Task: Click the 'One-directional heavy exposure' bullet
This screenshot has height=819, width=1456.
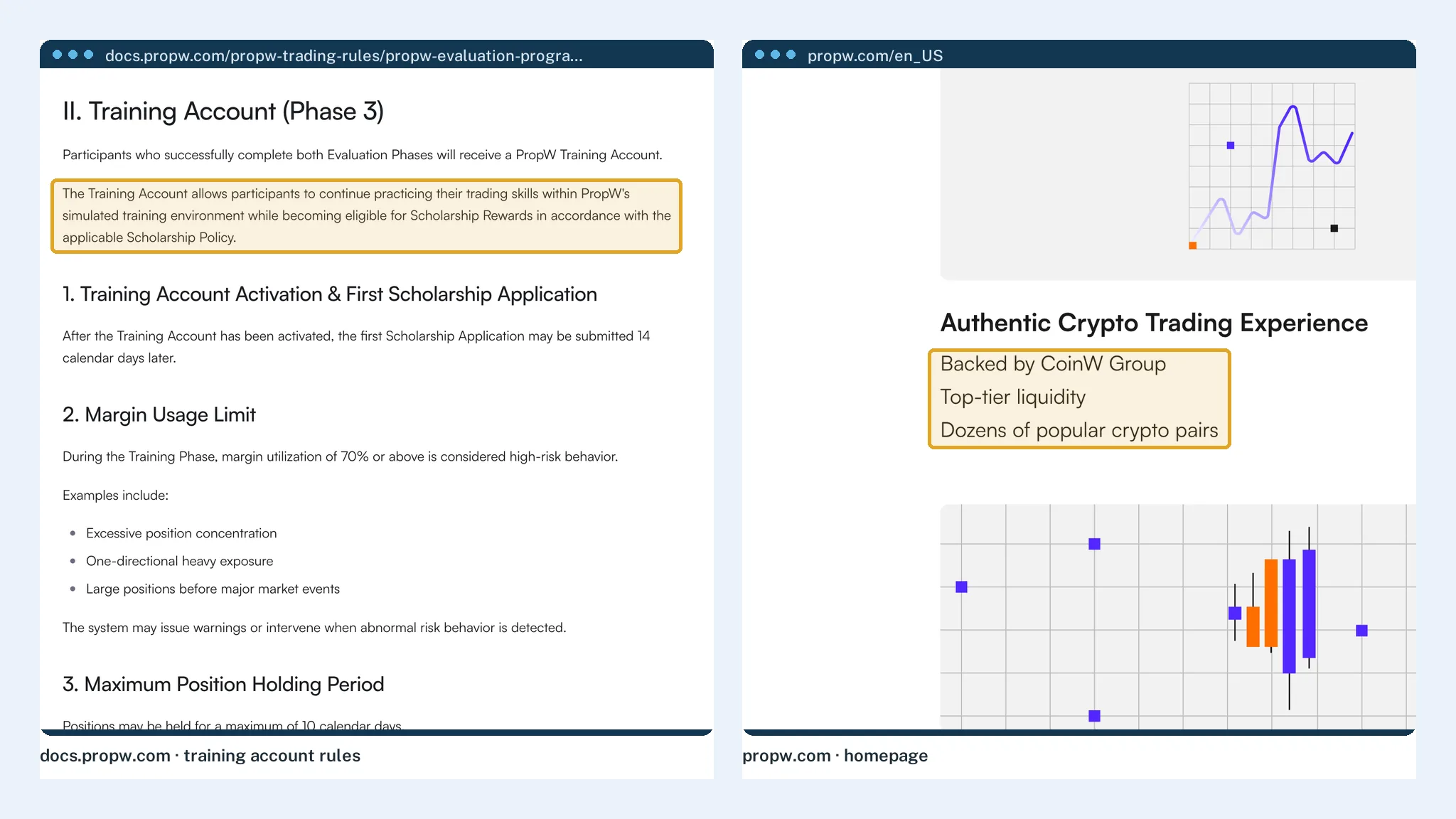Action: tap(180, 561)
